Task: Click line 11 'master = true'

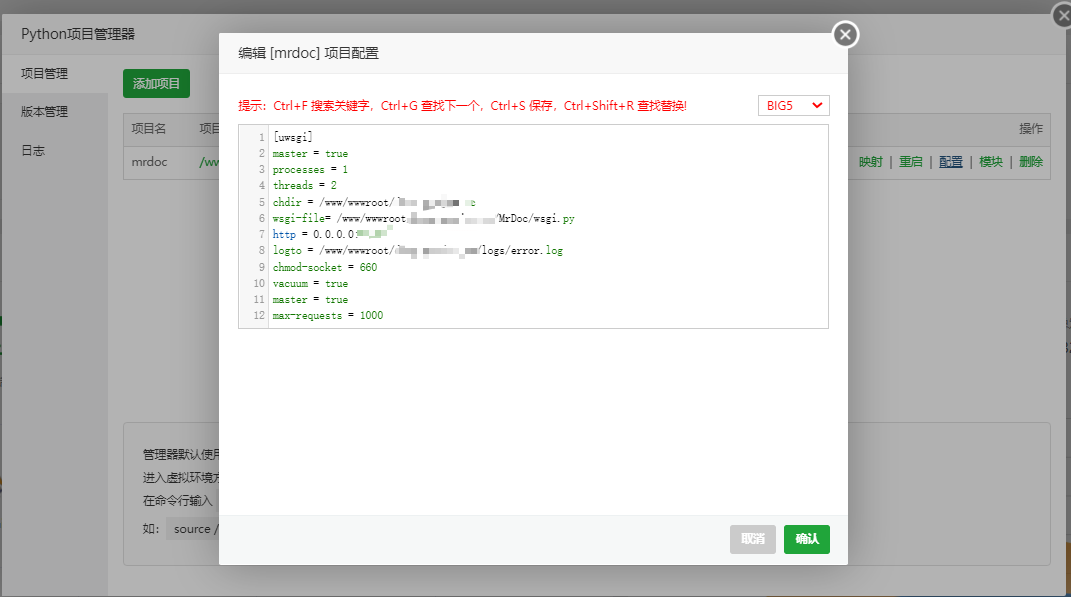Action: (310, 300)
